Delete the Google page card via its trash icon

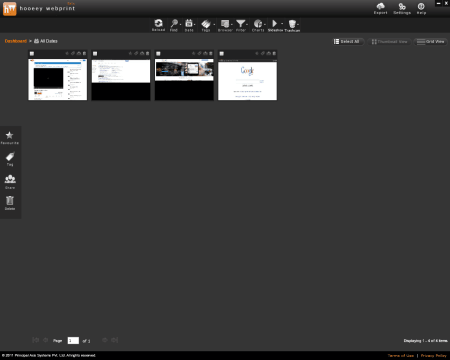274,53
